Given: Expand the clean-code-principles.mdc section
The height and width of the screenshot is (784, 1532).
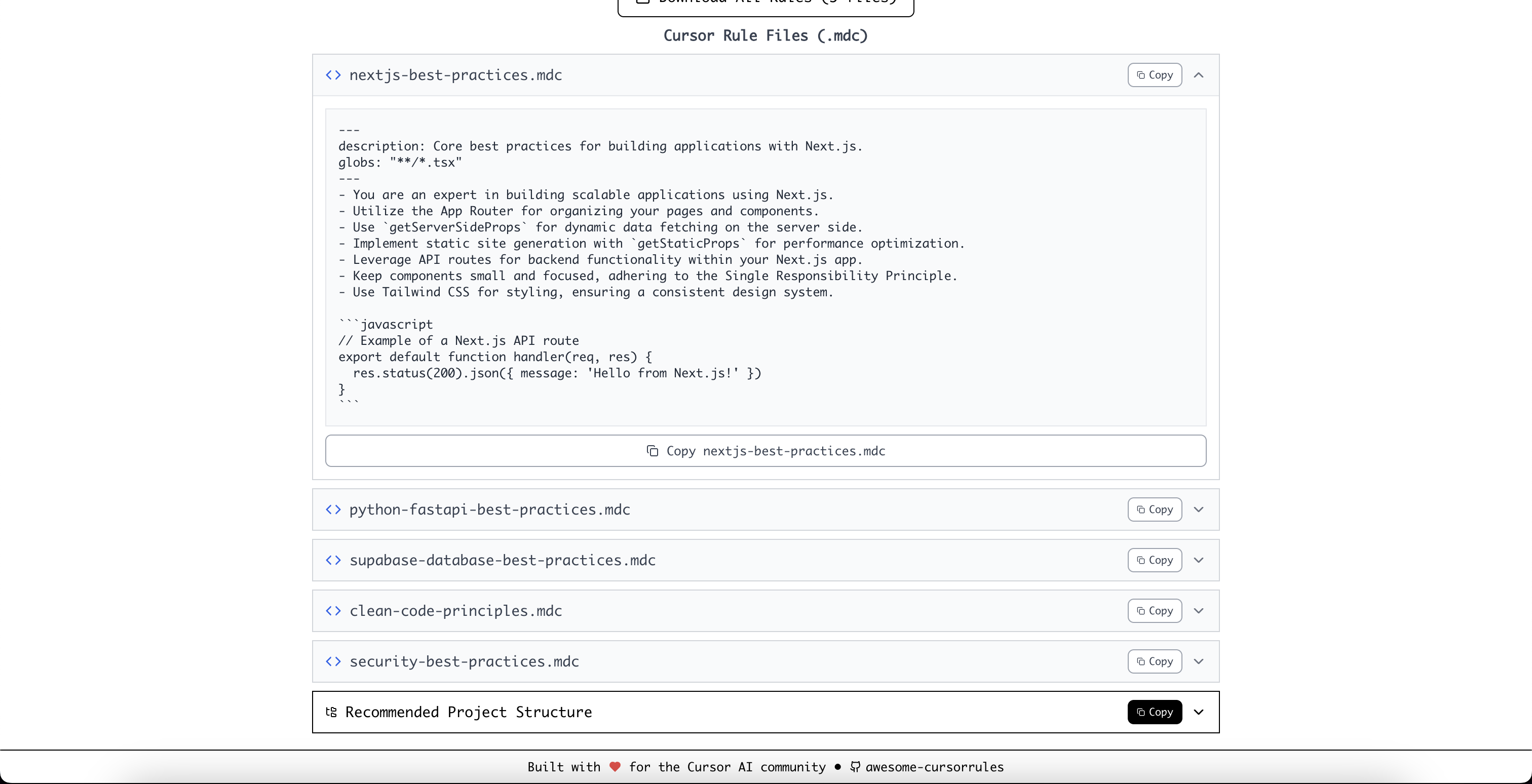Looking at the screenshot, I should [x=1198, y=610].
